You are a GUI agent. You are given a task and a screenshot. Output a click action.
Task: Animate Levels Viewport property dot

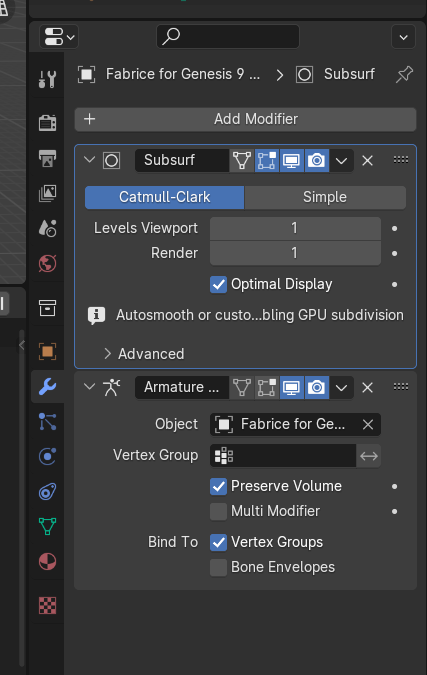click(394, 229)
